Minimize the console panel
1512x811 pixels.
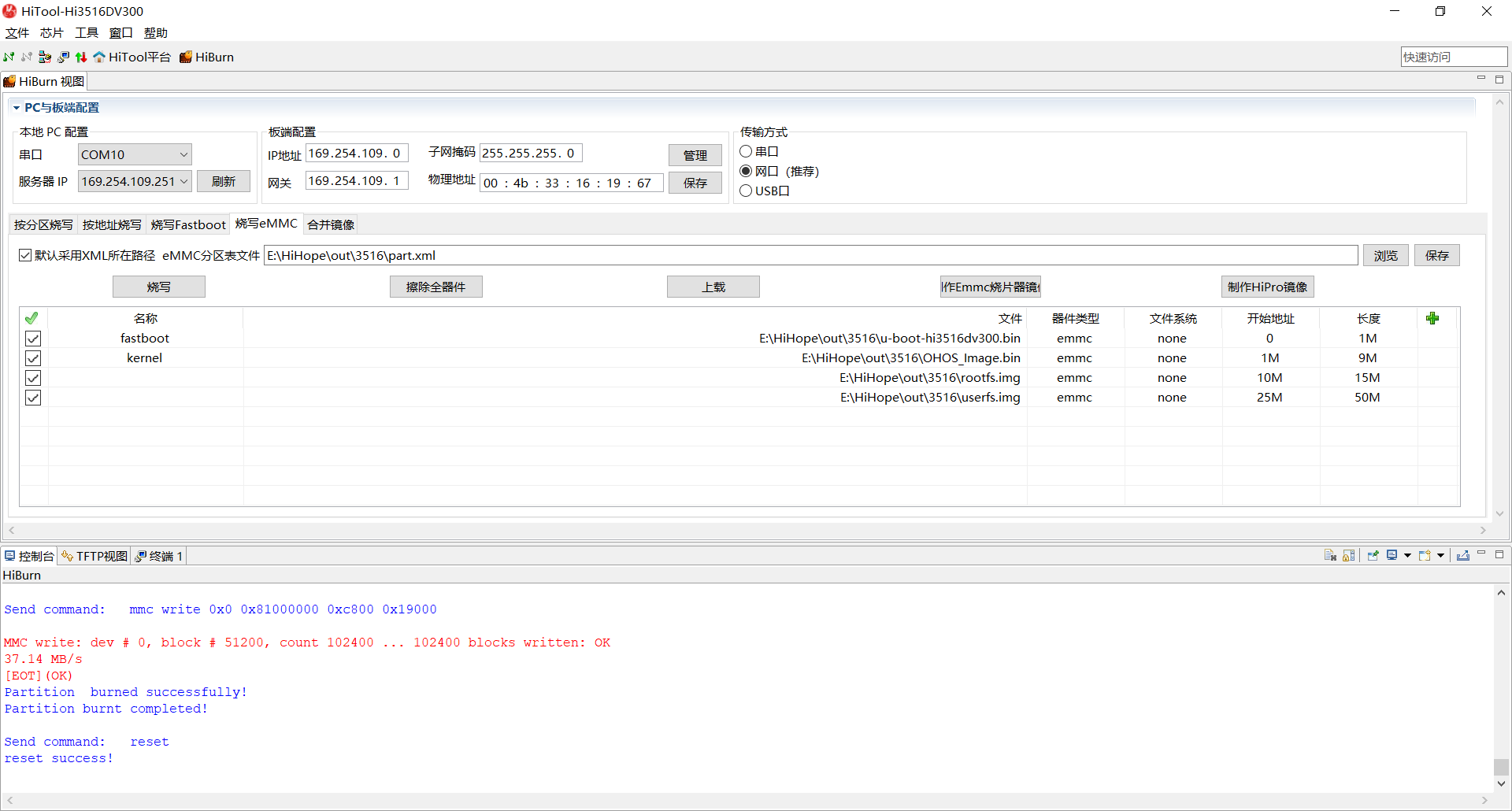1481,554
